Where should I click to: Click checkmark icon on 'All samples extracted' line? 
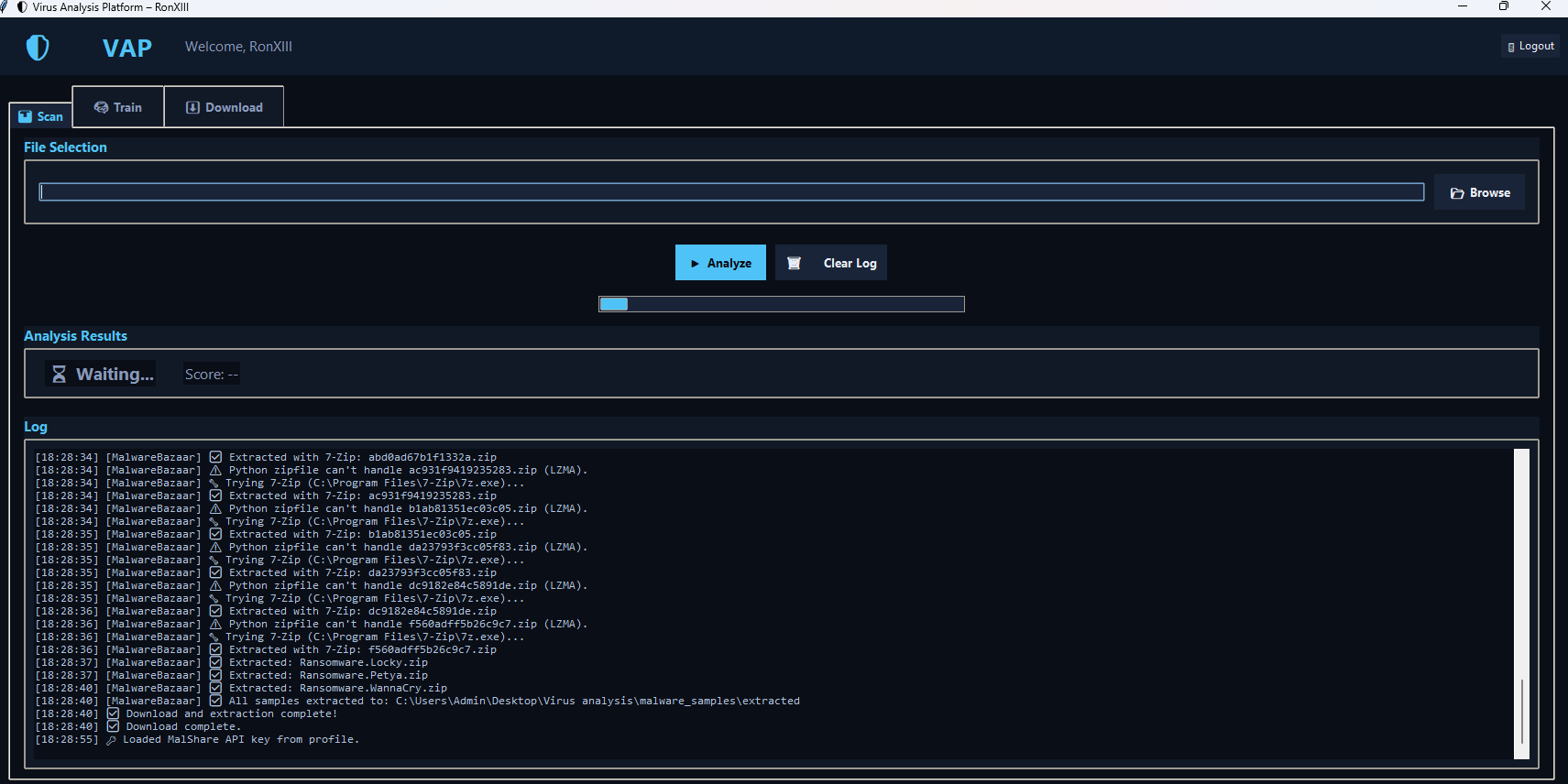(x=215, y=701)
